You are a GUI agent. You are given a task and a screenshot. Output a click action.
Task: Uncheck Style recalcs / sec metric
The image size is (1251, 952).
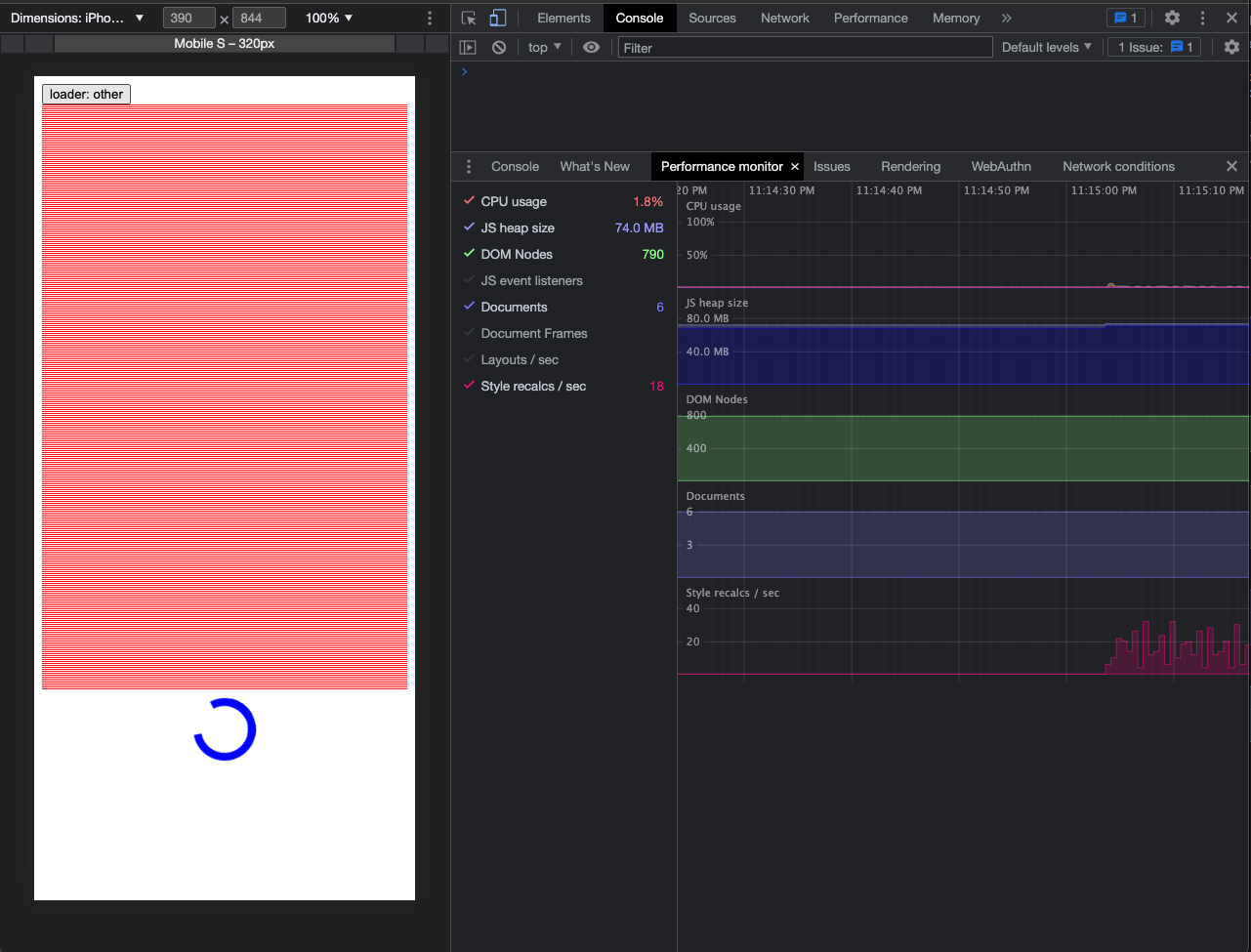pos(469,386)
